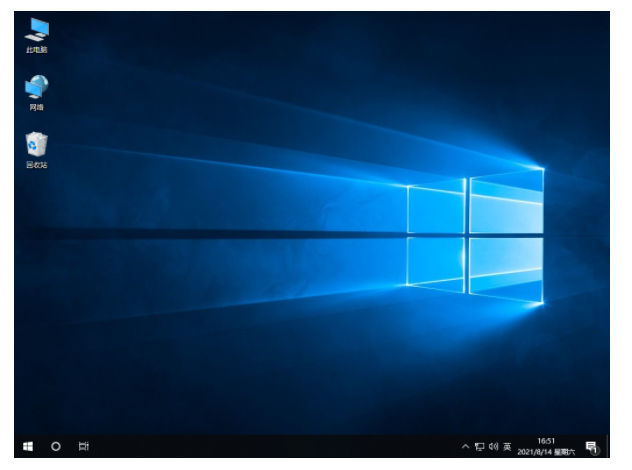Open Task View from the taskbar

[x=85, y=446]
